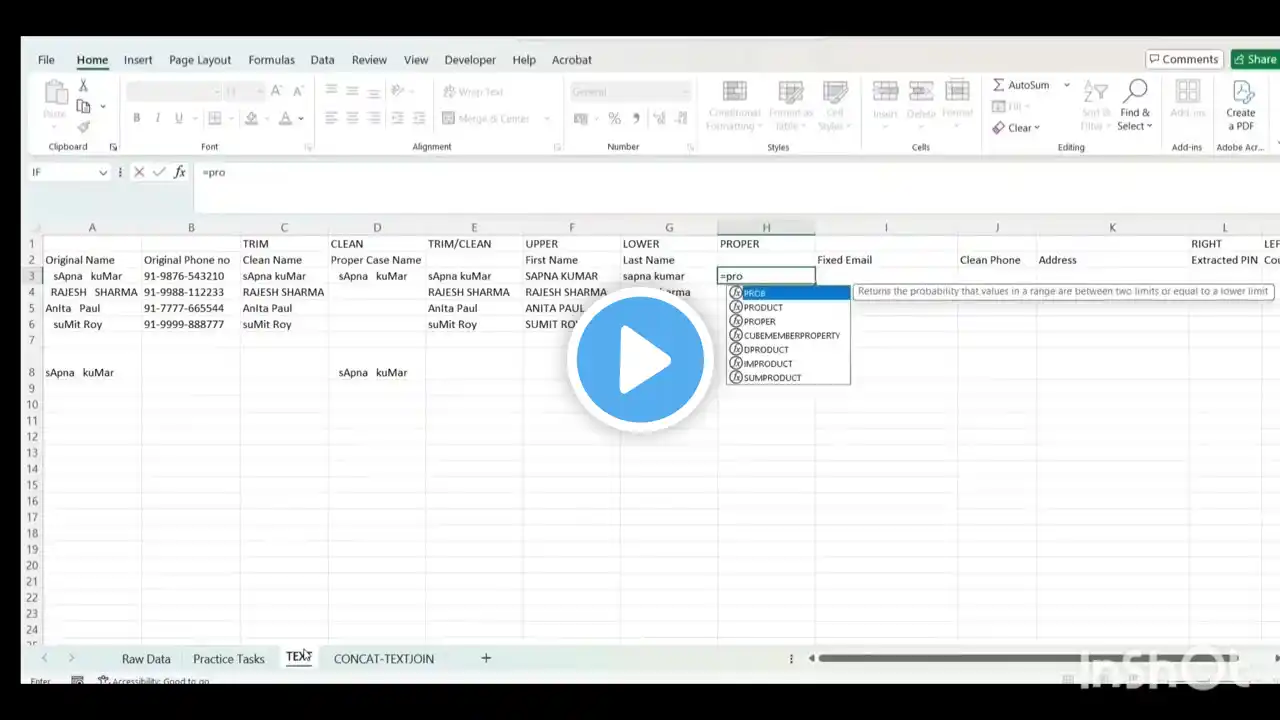Click the Increase Font Size icon
1280x720 pixels.
click(x=277, y=91)
